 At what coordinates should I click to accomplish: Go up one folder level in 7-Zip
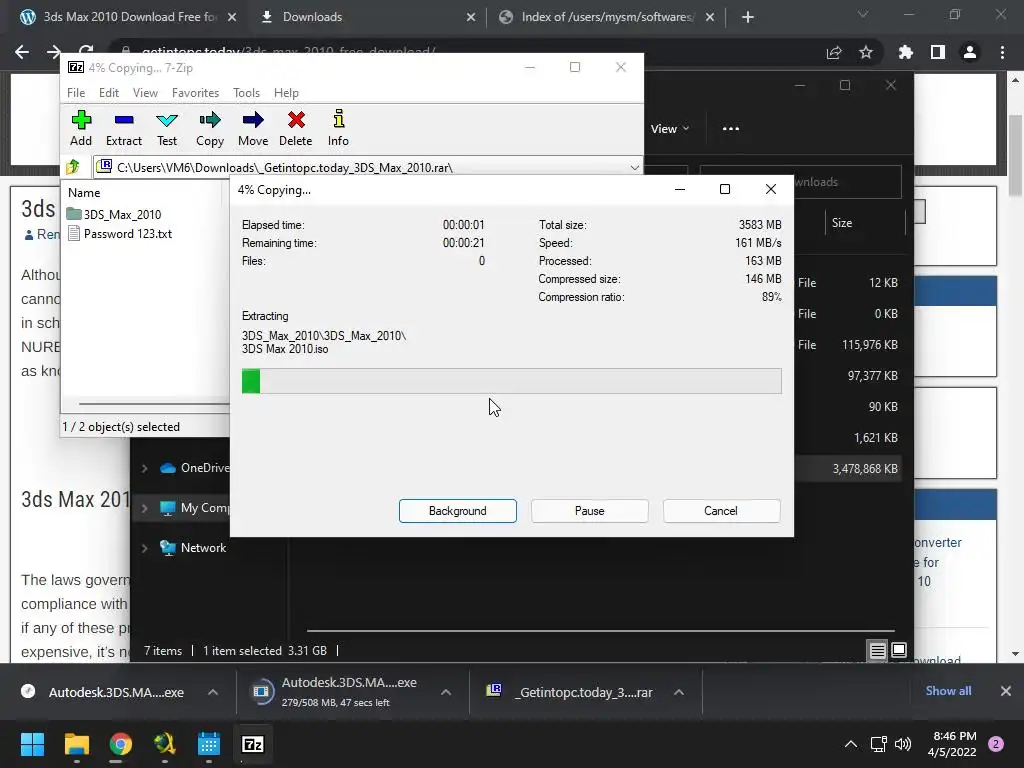tap(73, 167)
